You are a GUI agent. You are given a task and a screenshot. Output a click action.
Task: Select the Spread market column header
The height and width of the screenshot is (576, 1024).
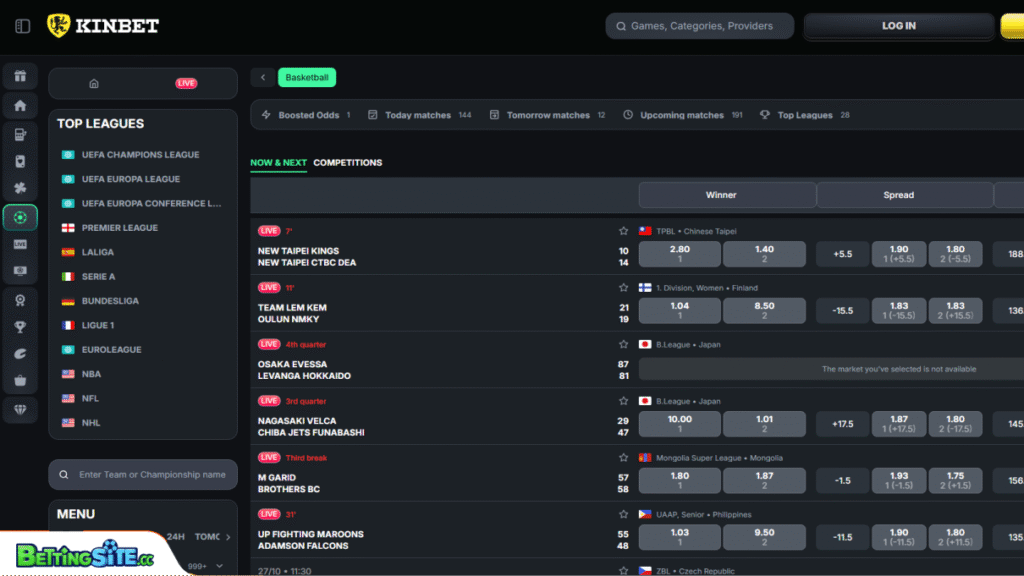pyautogui.click(x=904, y=195)
